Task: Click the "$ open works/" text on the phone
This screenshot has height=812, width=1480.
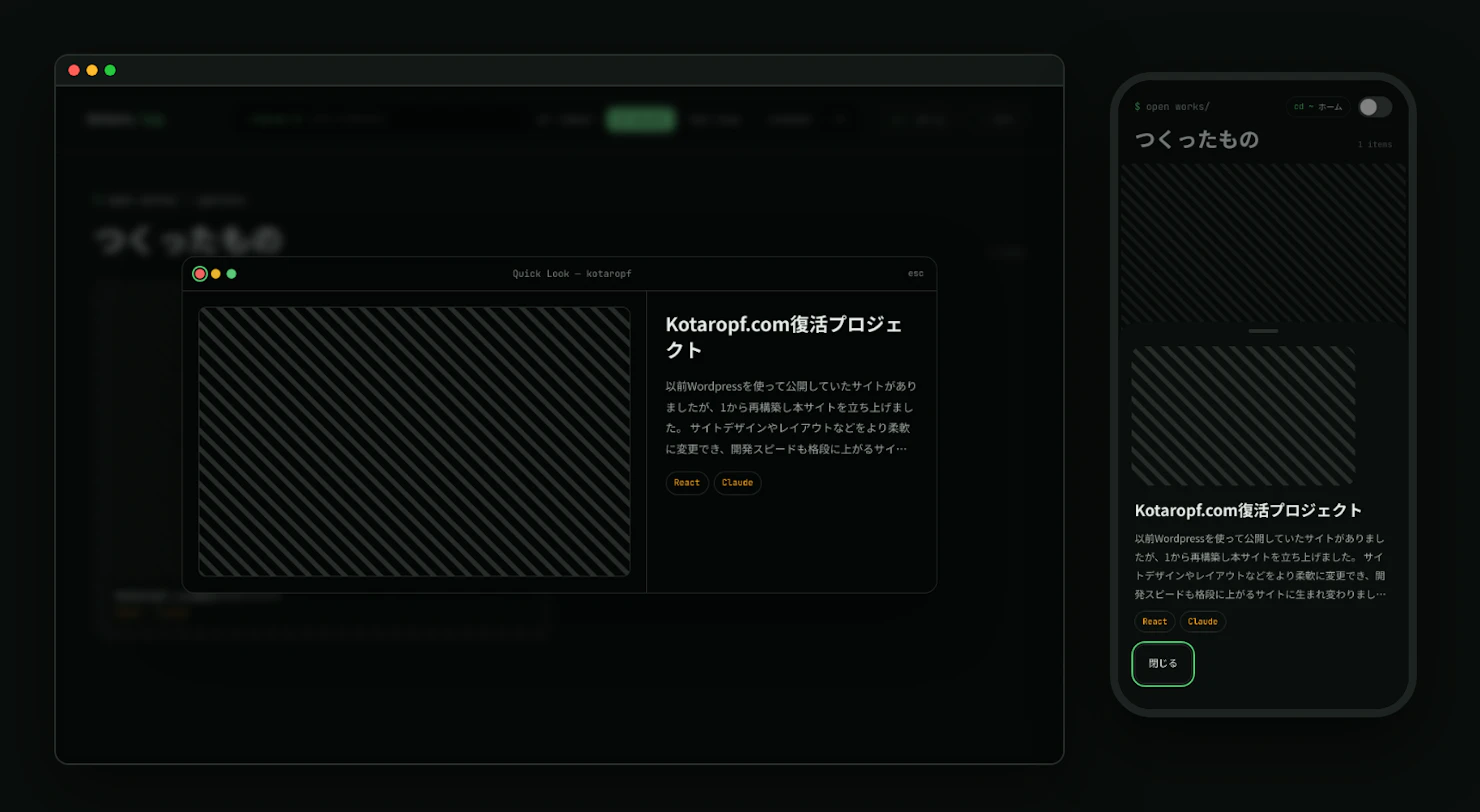Action: pos(1172,106)
